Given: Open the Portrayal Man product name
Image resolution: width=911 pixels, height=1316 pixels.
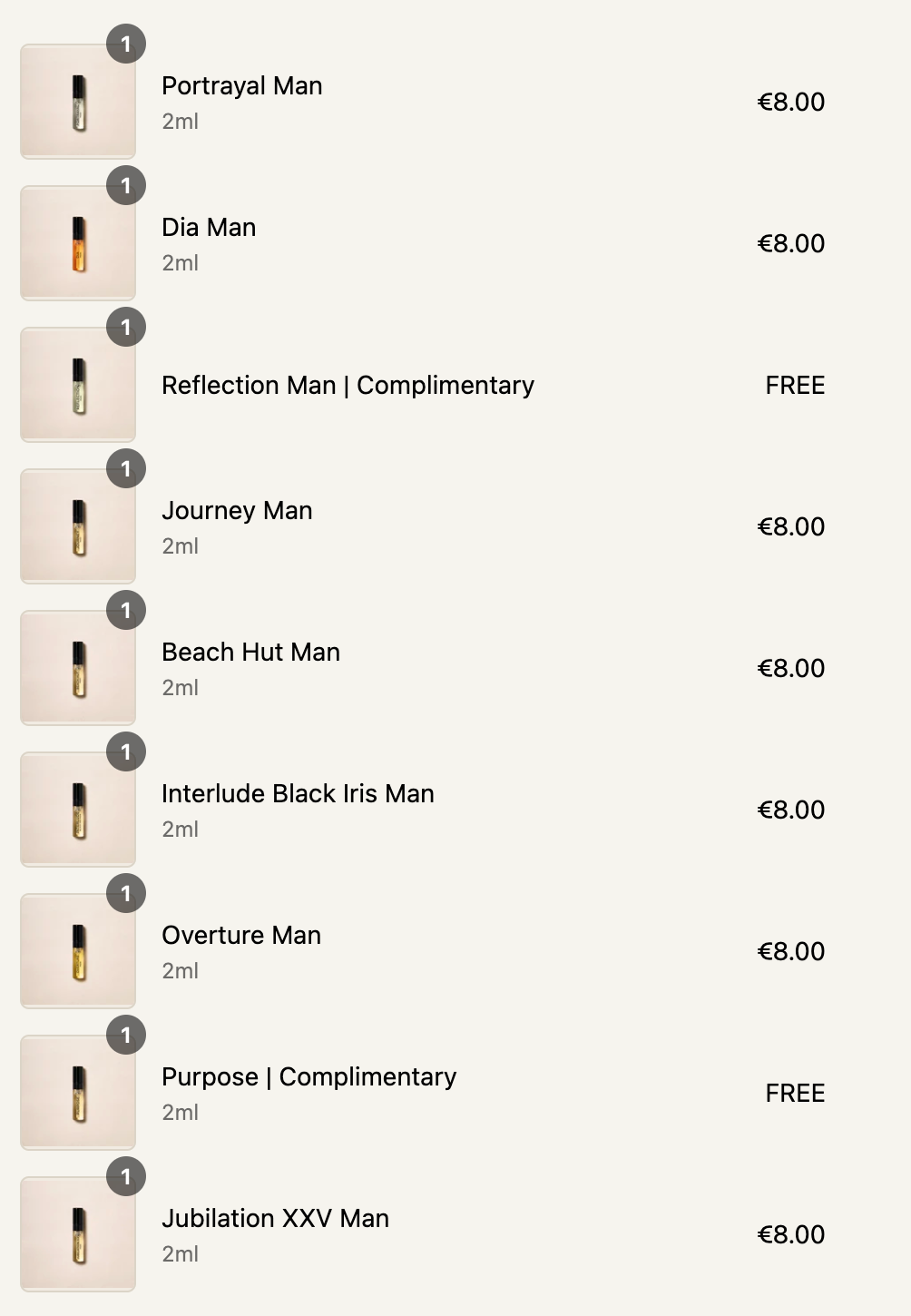Looking at the screenshot, I should click(x=242, y=86).
